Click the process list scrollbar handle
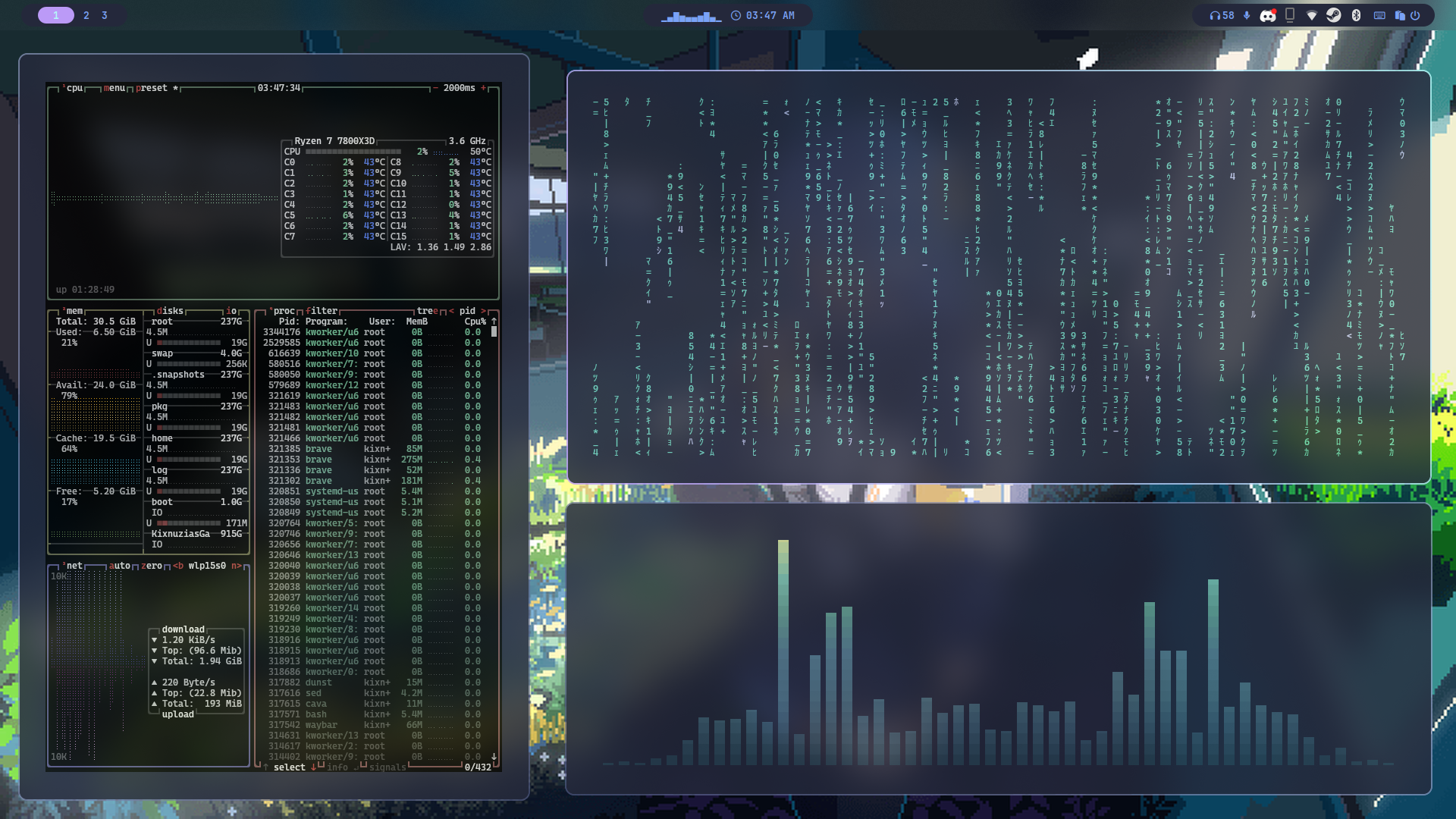Viewport: 1456px width, 819px height. click(494, 331)
